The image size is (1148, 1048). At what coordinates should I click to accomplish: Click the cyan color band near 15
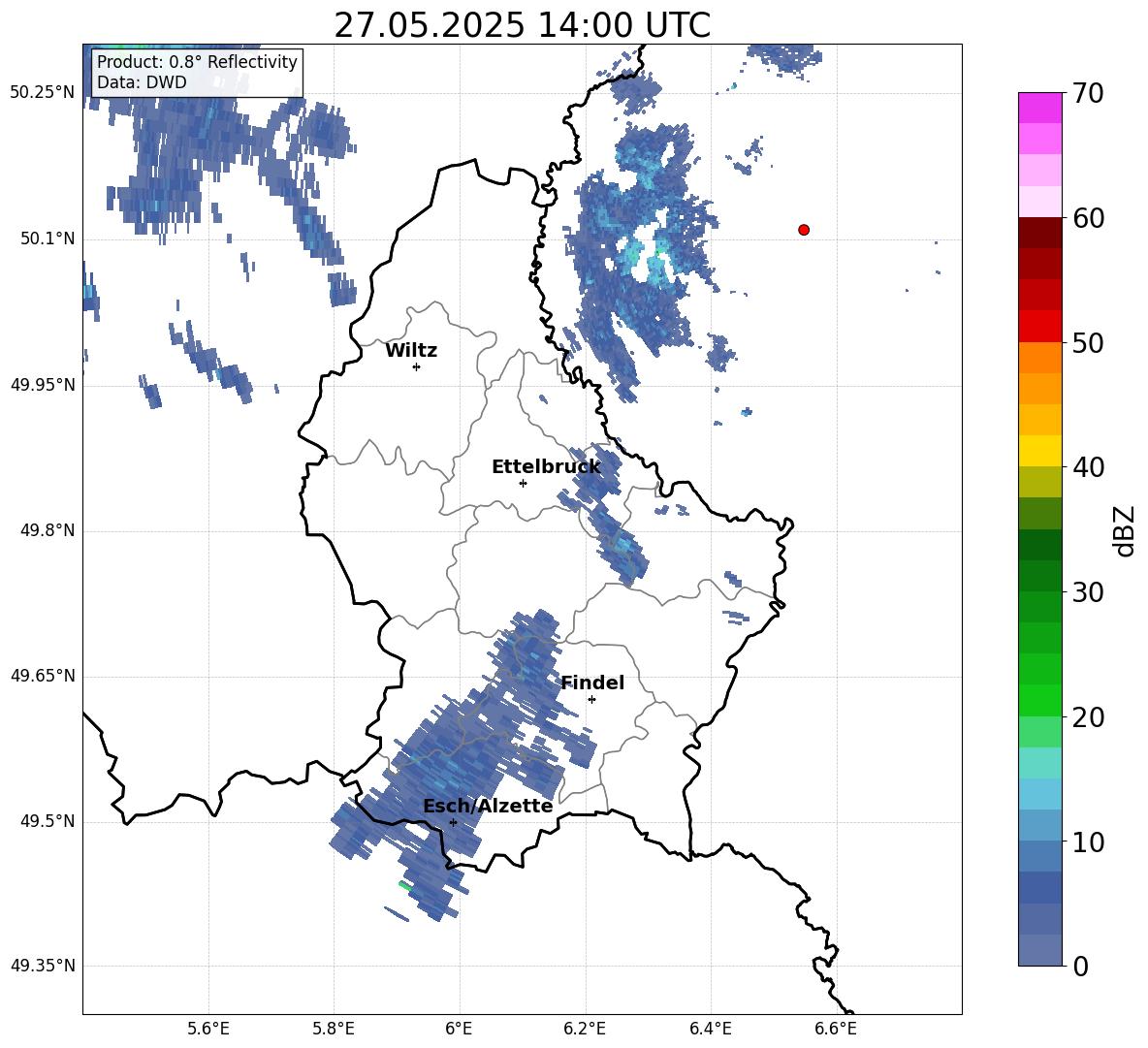1040,763
